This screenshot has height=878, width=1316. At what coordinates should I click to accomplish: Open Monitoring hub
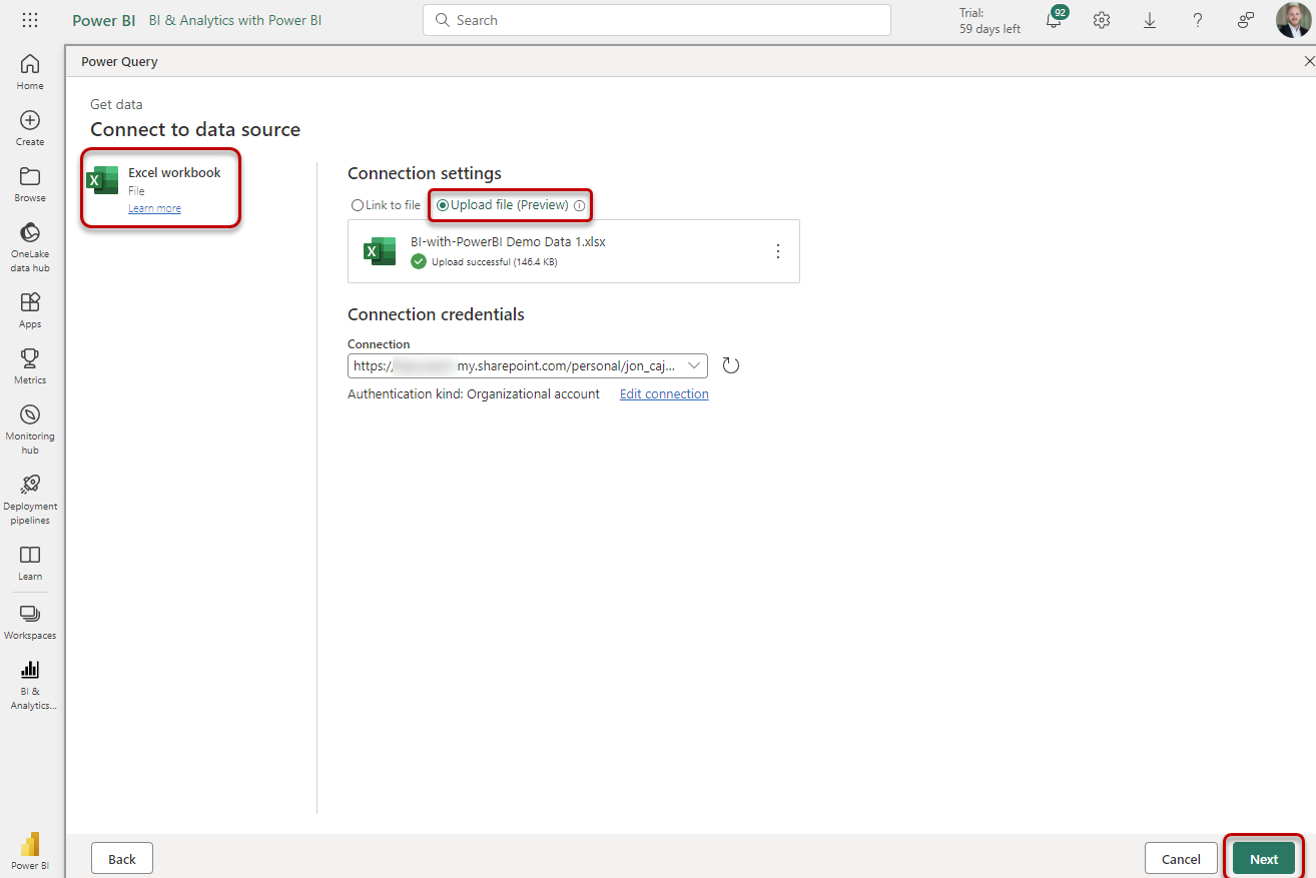30,429
